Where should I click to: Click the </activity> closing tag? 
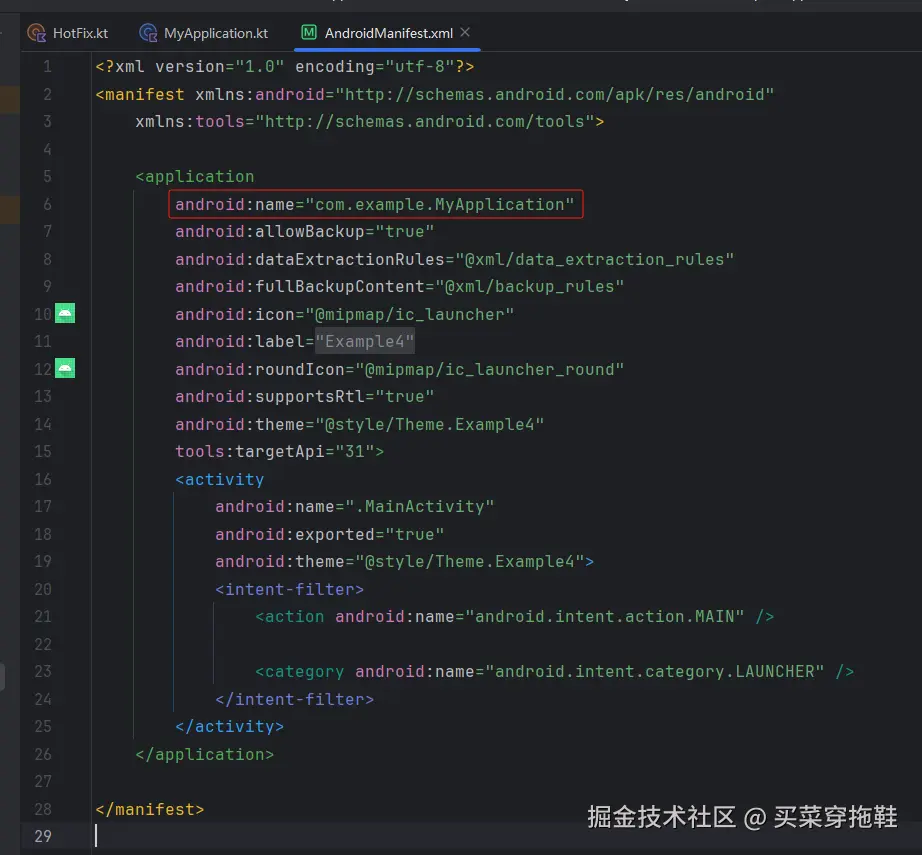pos(229,726)
